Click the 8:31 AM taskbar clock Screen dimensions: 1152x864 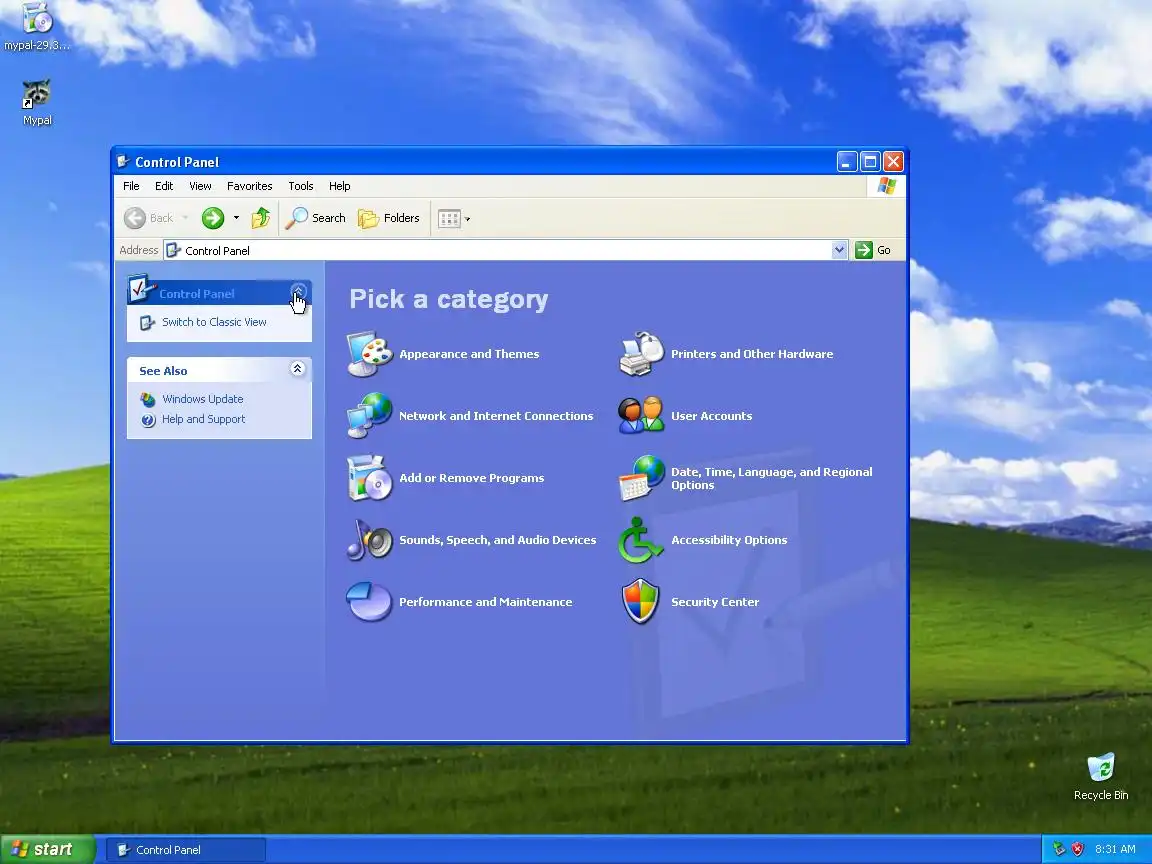point(1115,849)
